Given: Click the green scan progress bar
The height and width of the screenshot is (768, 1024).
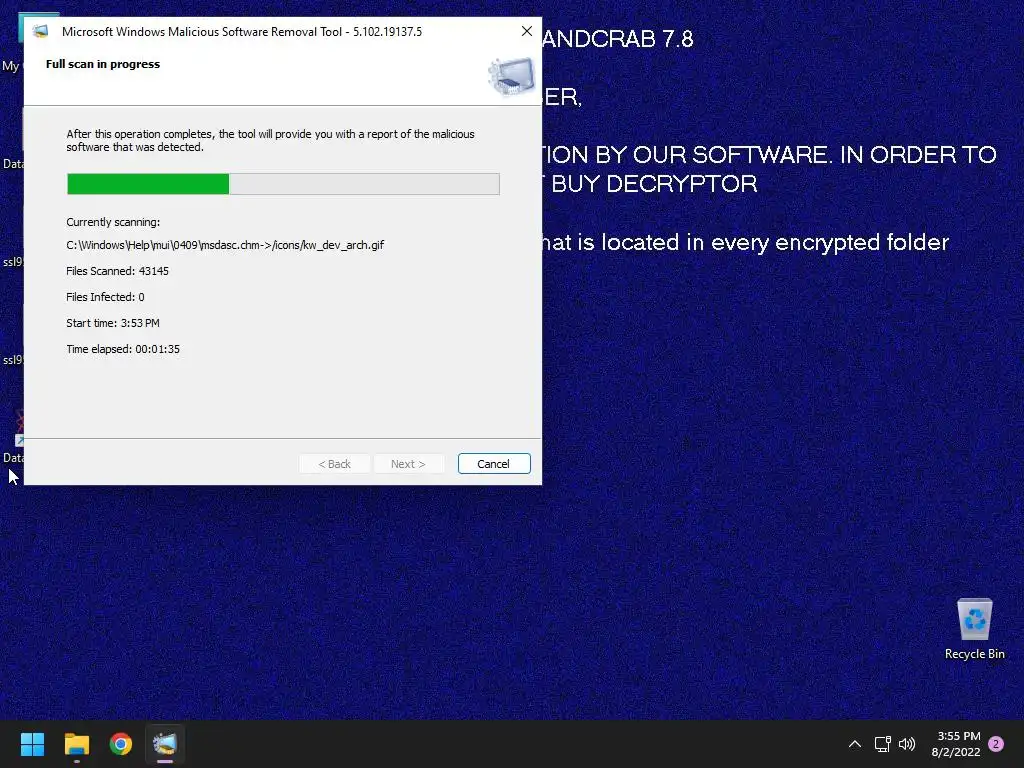Looking at the screenshot, I should tap(283, 184).
